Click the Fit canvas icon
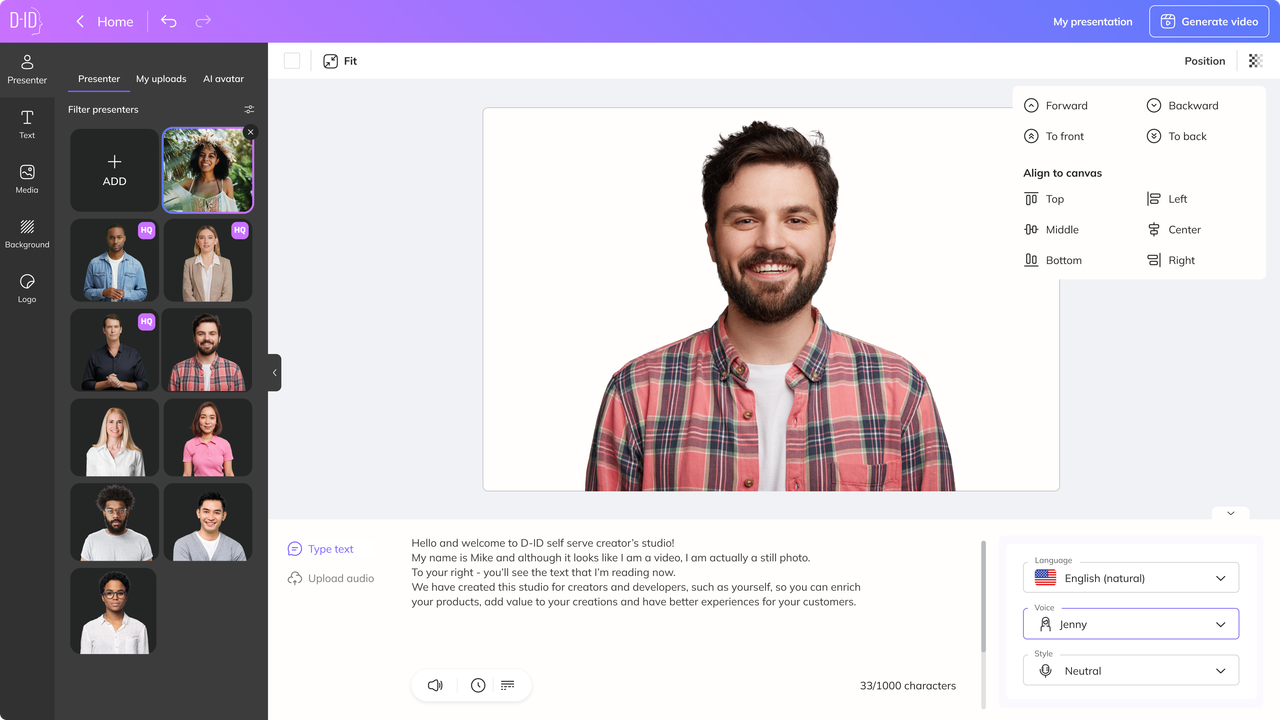The height and width of the screenshot is (720, 1280). point(331,61)
